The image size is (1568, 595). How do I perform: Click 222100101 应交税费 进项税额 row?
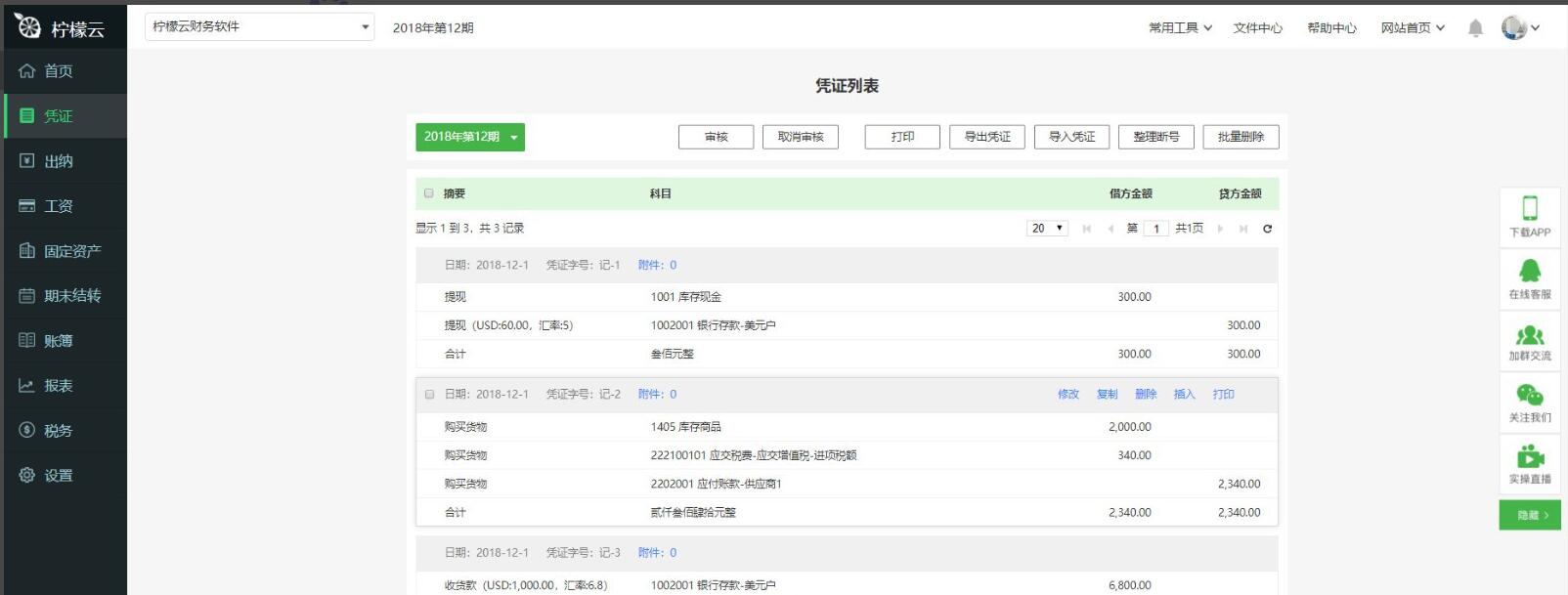pyautogui.click(x=847, y=455)
